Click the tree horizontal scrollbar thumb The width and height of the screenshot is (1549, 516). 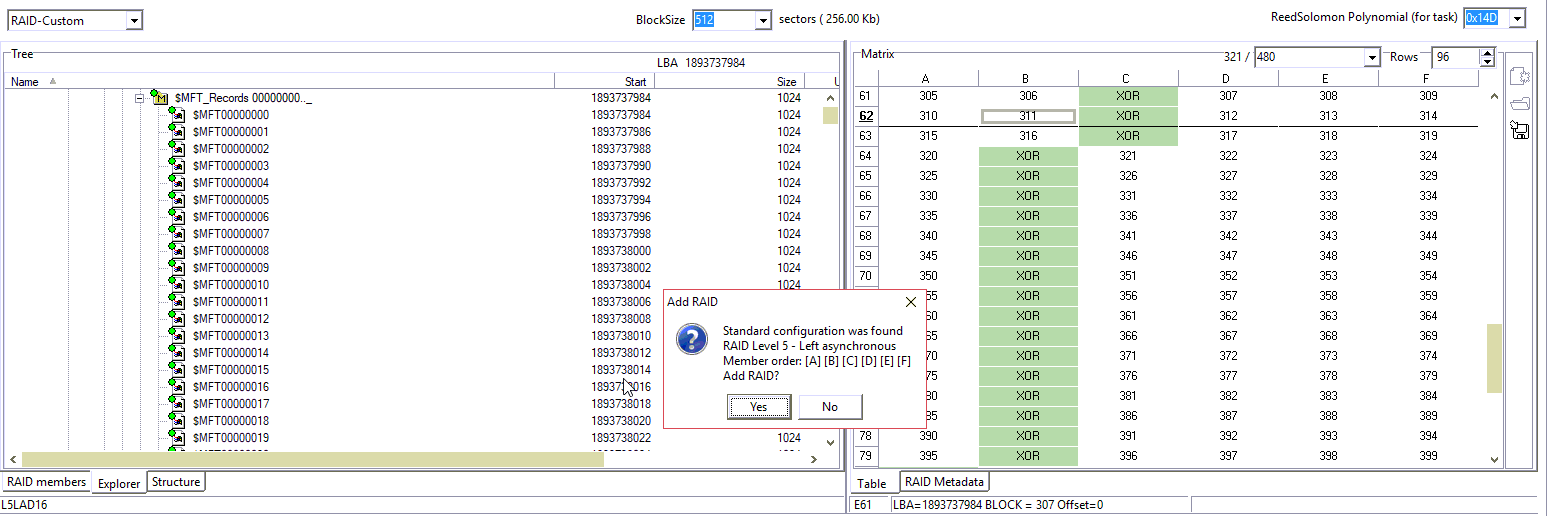(x=312, y=459)
